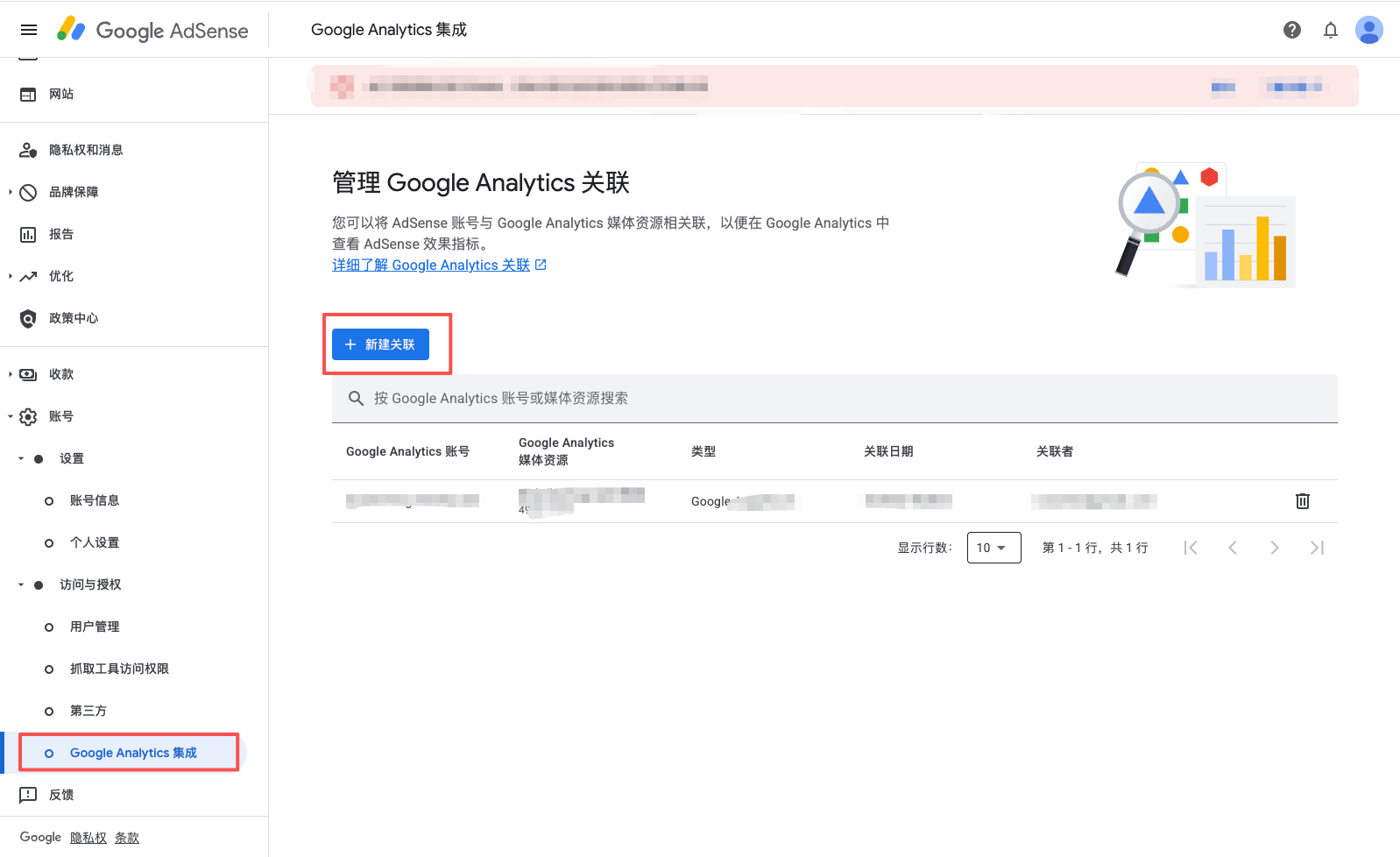The width and height of the screenshot is (1400, 857).
Task: Click the 关联者 column header
Action: (1055, 451)
